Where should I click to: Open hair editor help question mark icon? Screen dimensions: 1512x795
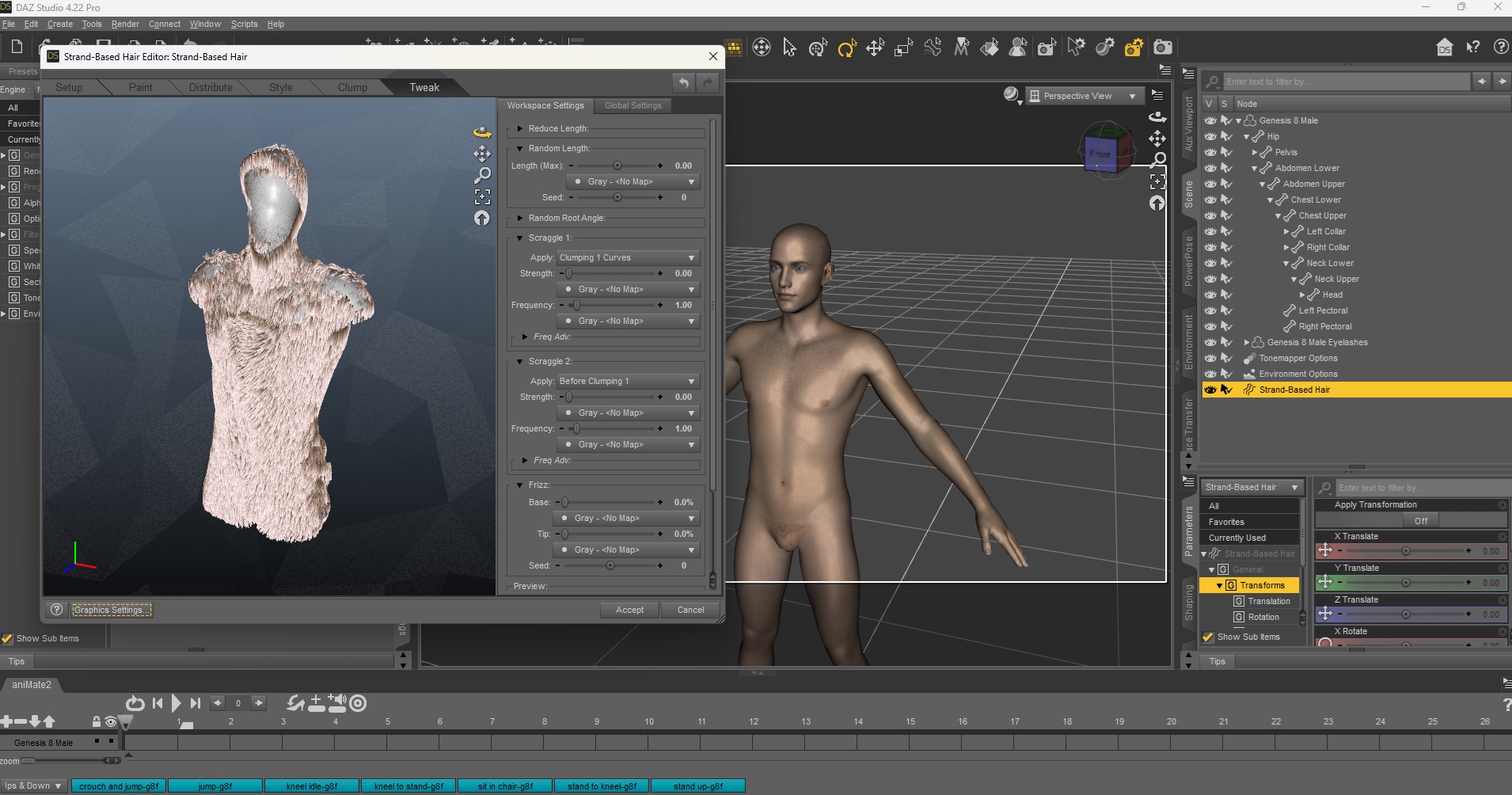[56, 610]
